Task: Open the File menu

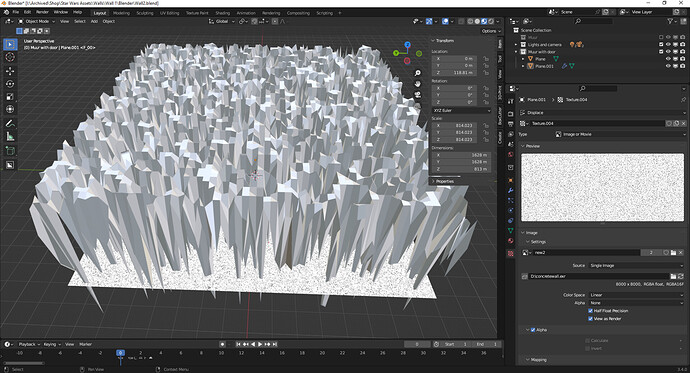Action: pos(16,12)
